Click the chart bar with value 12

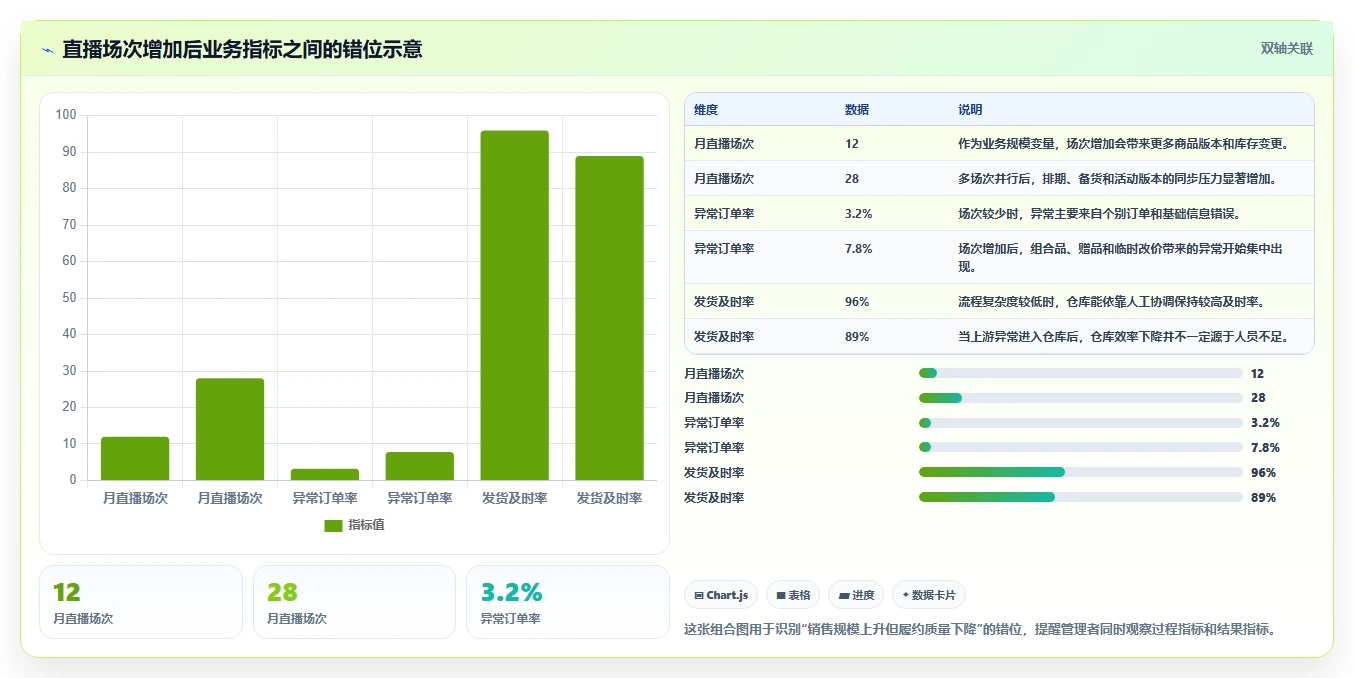pyautogui.click(x=135, y=458)
